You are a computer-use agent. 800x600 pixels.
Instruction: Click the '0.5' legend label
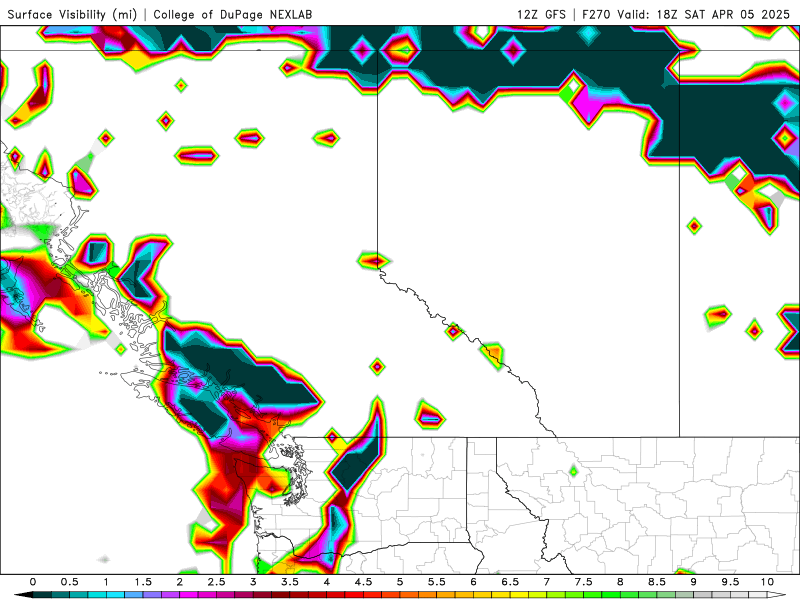tap(69, 582)
